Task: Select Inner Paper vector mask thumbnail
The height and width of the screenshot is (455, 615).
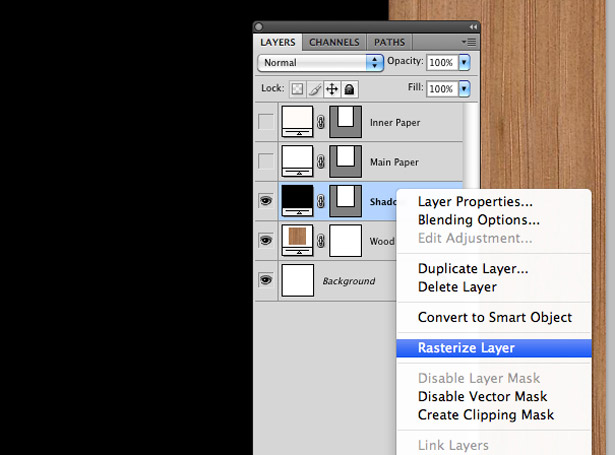Action: [345, 122]
